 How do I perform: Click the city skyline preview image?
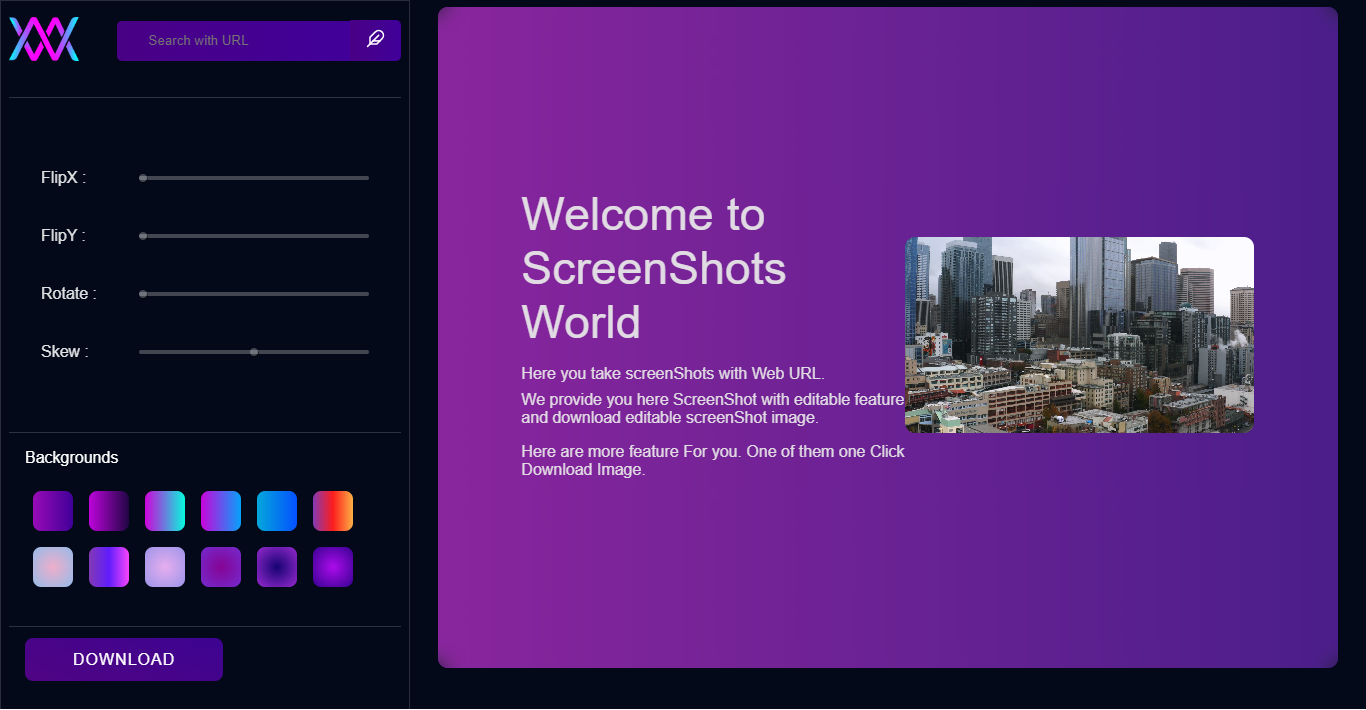(x=1079, y=335)
